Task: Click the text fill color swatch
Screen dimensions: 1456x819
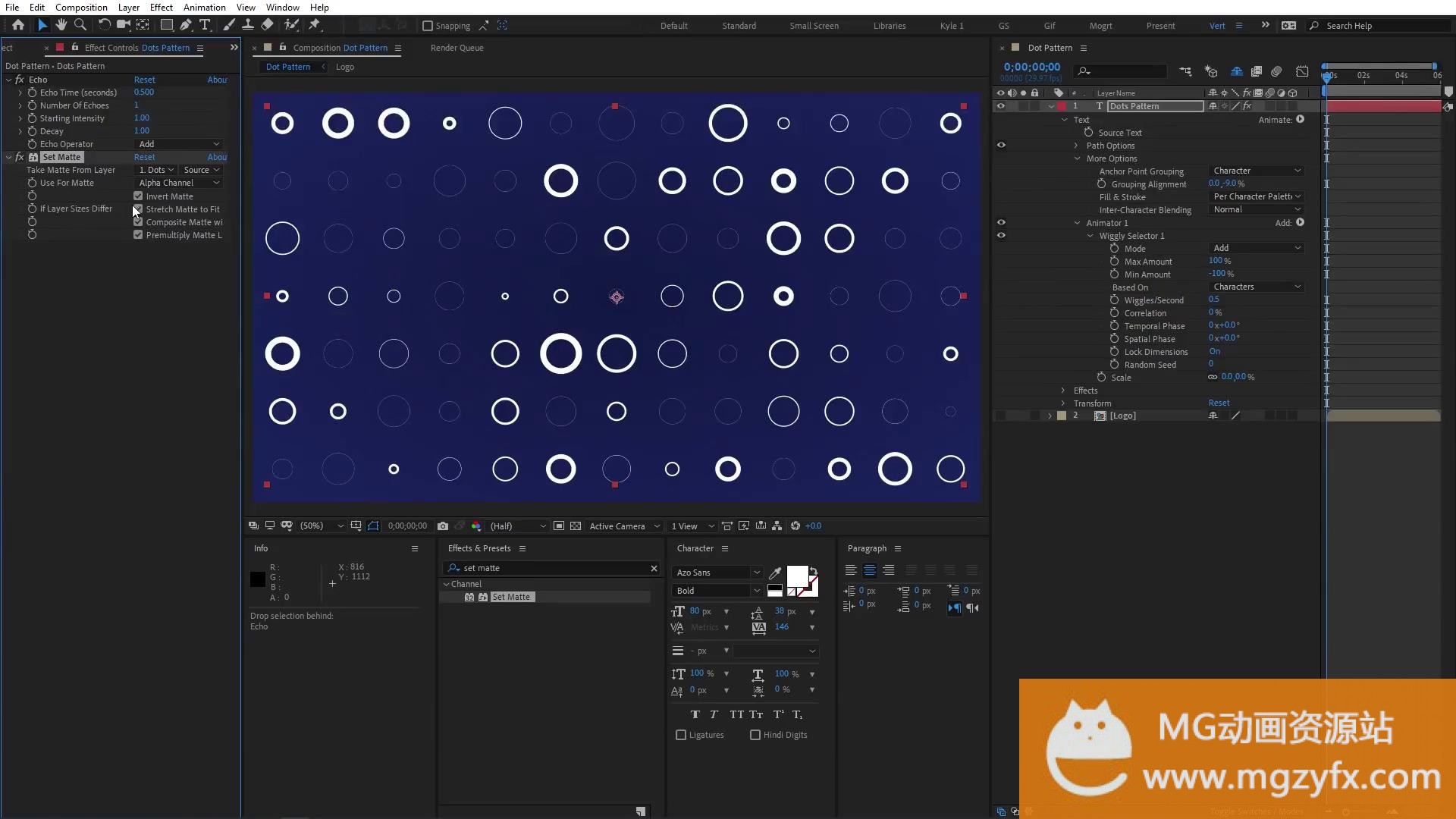Action: [797, 576]
